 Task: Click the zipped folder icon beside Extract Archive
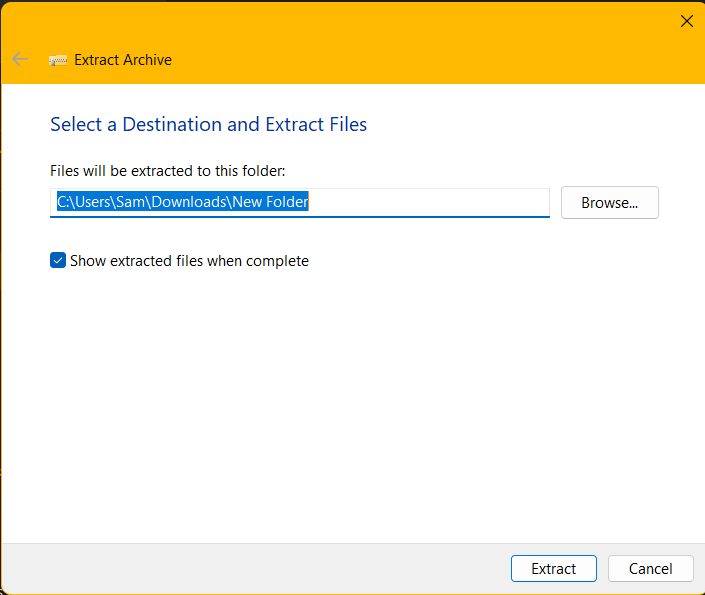pyautogui.click(x=58, y=60)
